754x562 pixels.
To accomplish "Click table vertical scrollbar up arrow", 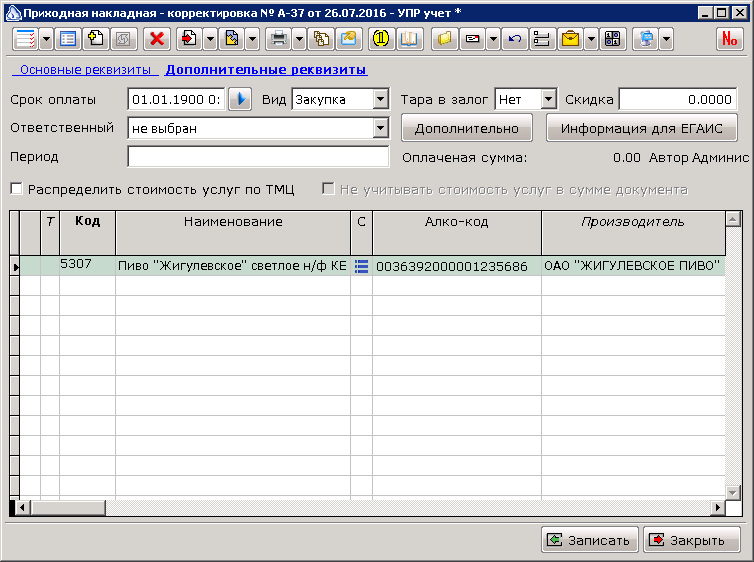I will (x=733, y=220).
